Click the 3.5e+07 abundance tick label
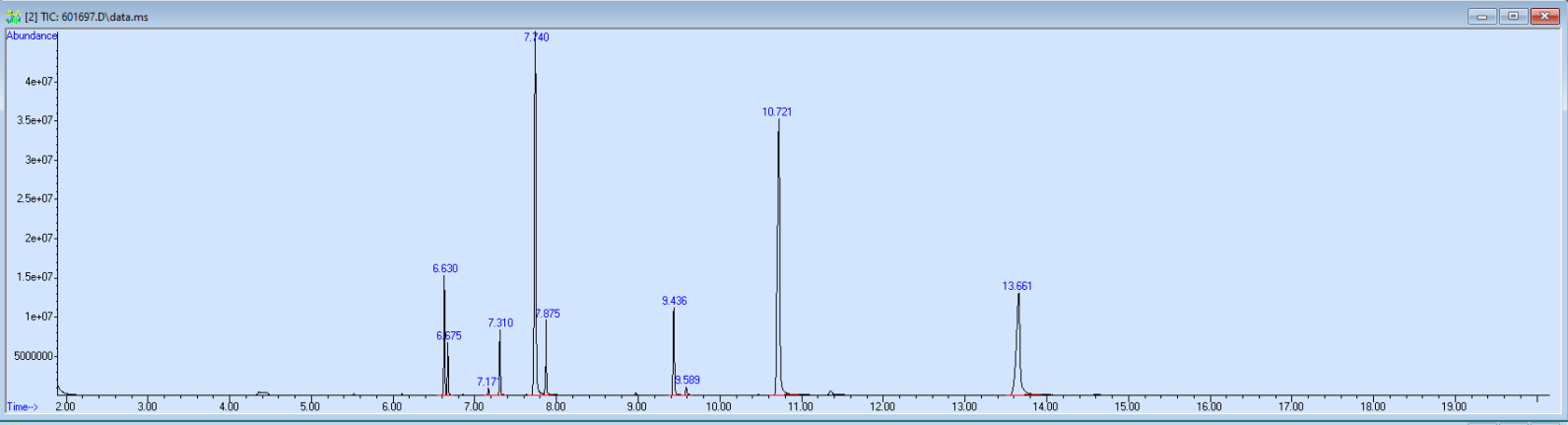Screen dimensions: 1568x425 (35, 121)
